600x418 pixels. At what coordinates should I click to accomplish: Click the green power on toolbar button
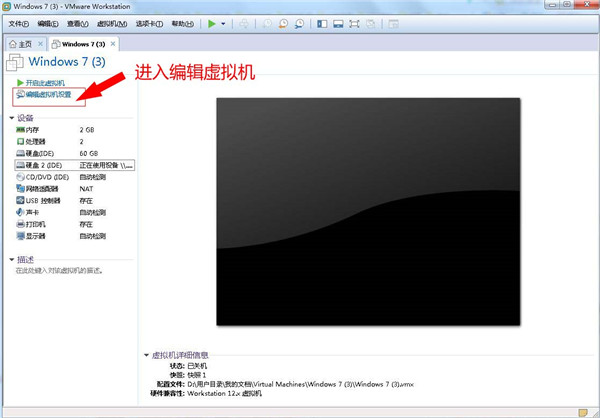click(212, 24)
